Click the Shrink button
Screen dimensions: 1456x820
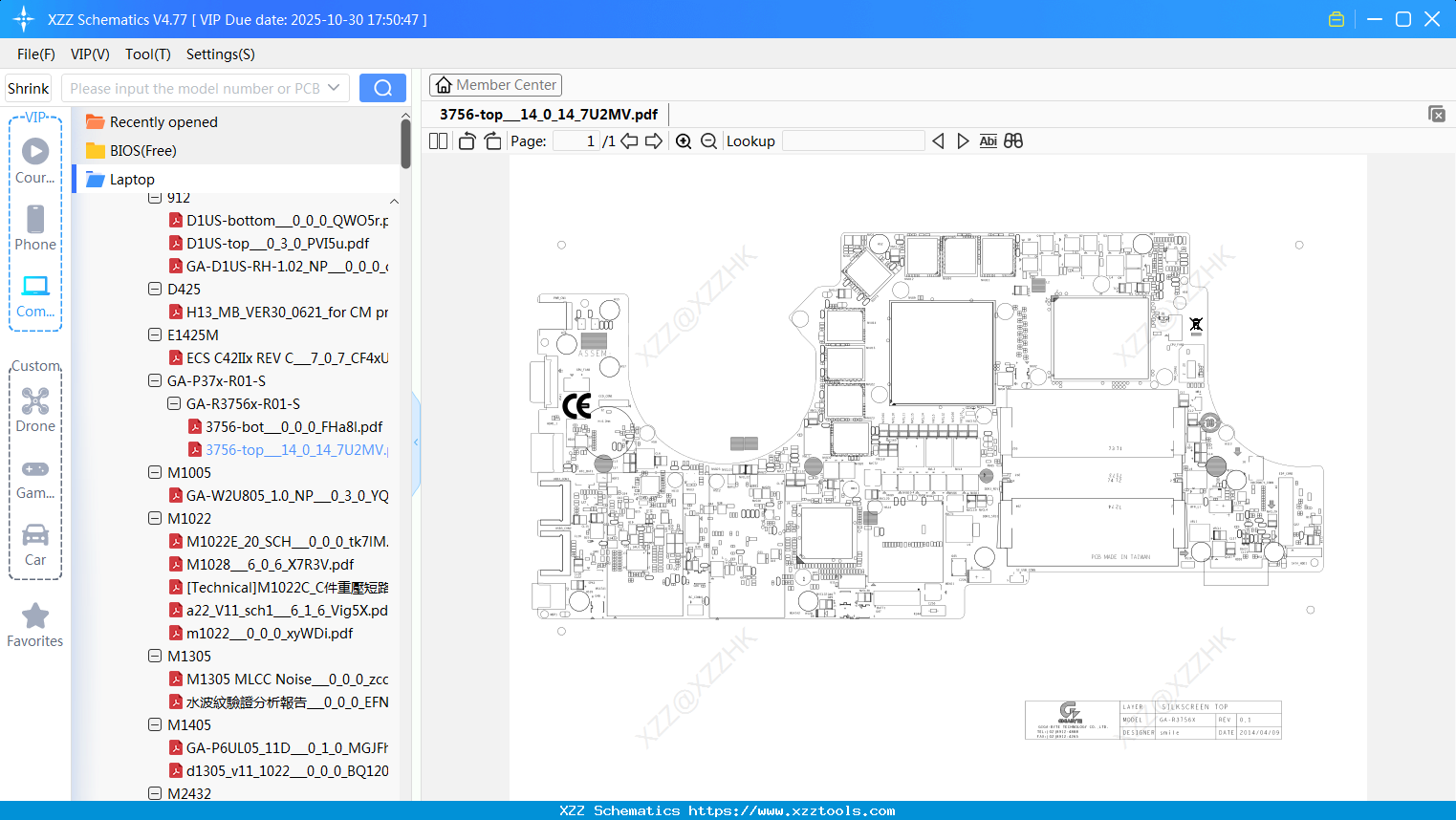29,88
